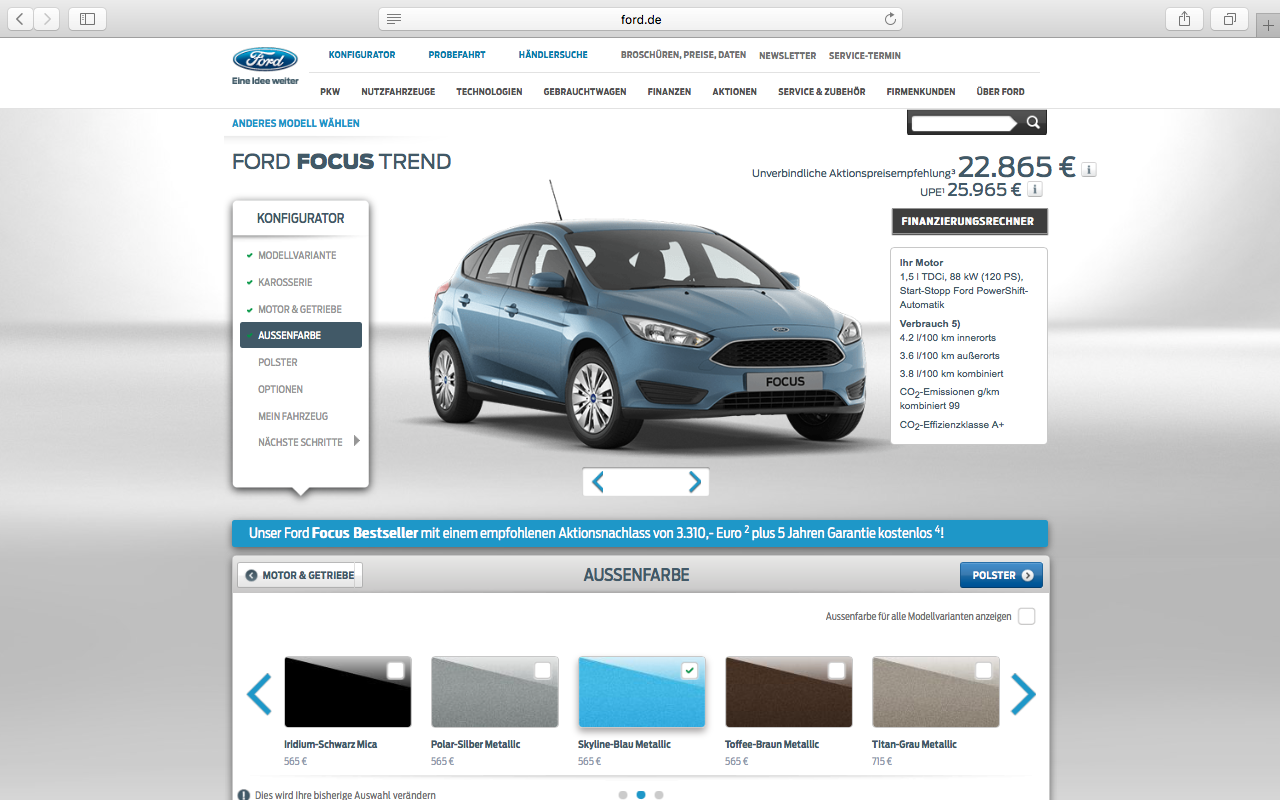Viewport: 1280px width, 800px height.
Task: Go back using Motor & Getriebe button
Action: [300, 575]
